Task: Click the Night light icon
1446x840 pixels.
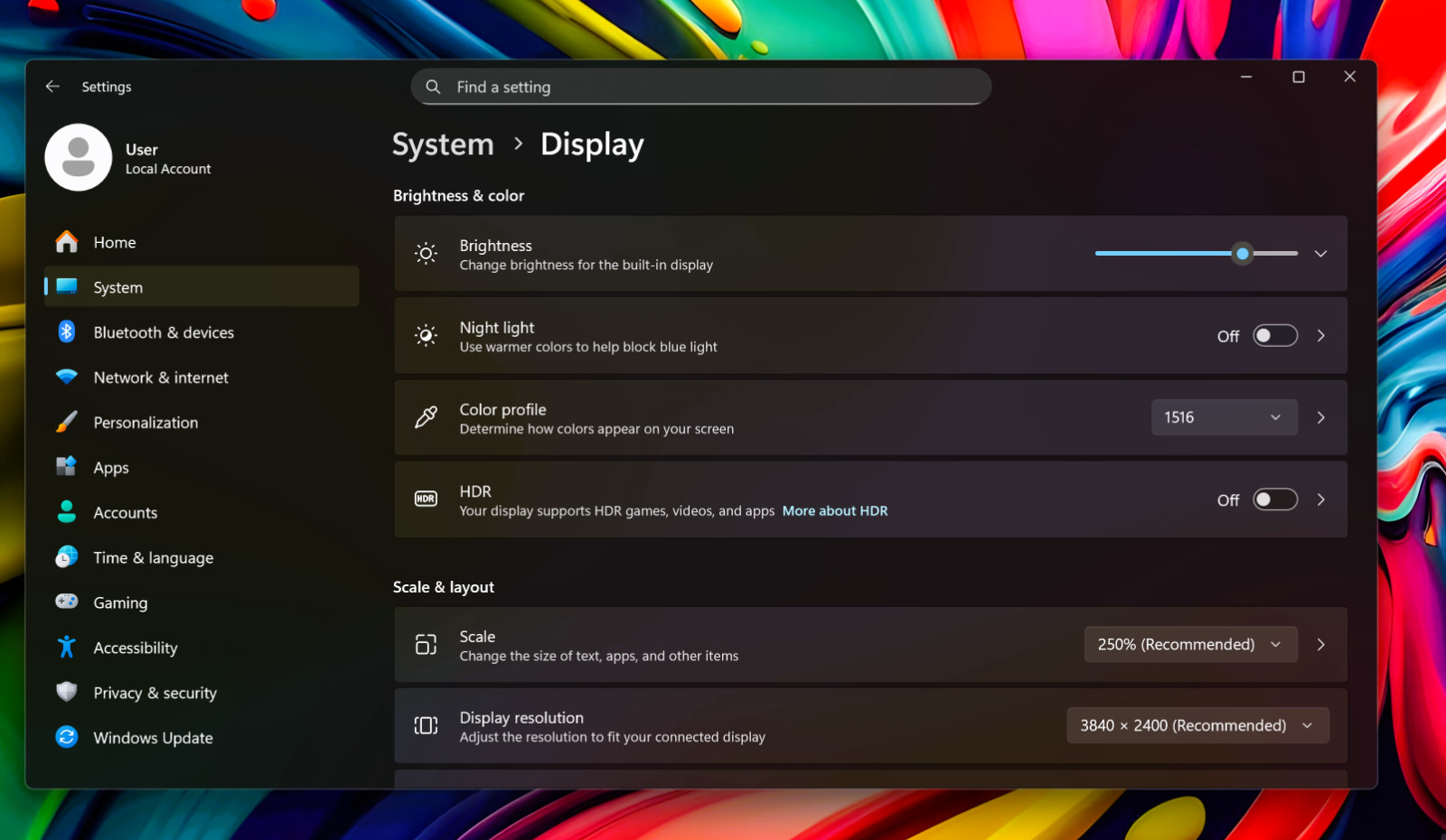Action: 426,336
